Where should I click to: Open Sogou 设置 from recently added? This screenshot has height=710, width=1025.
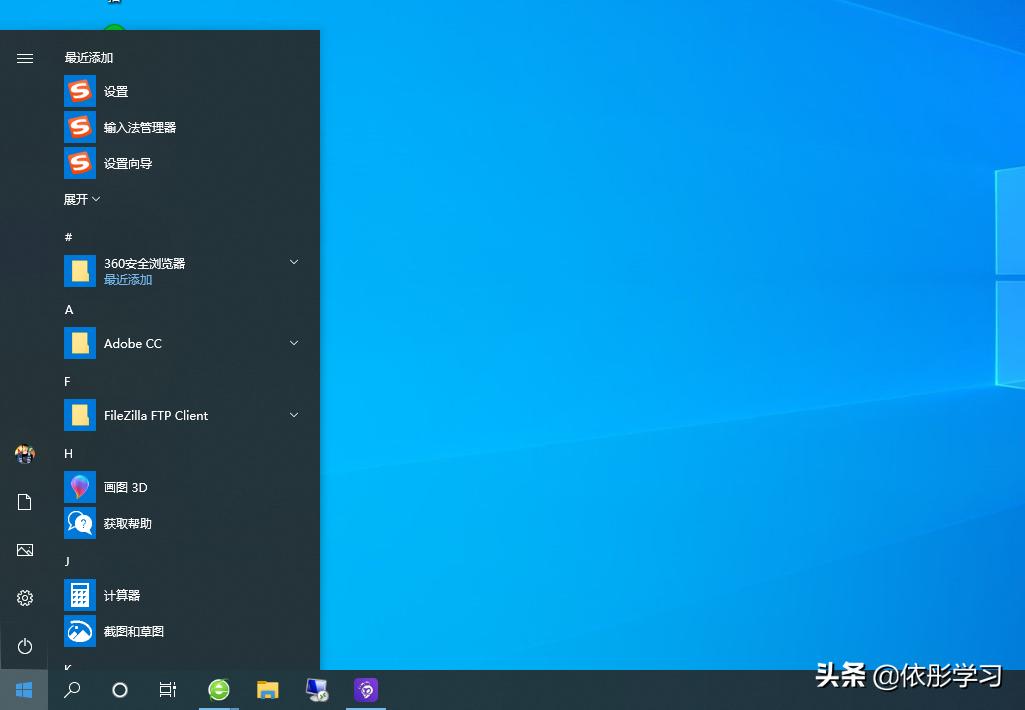point(116,91)
